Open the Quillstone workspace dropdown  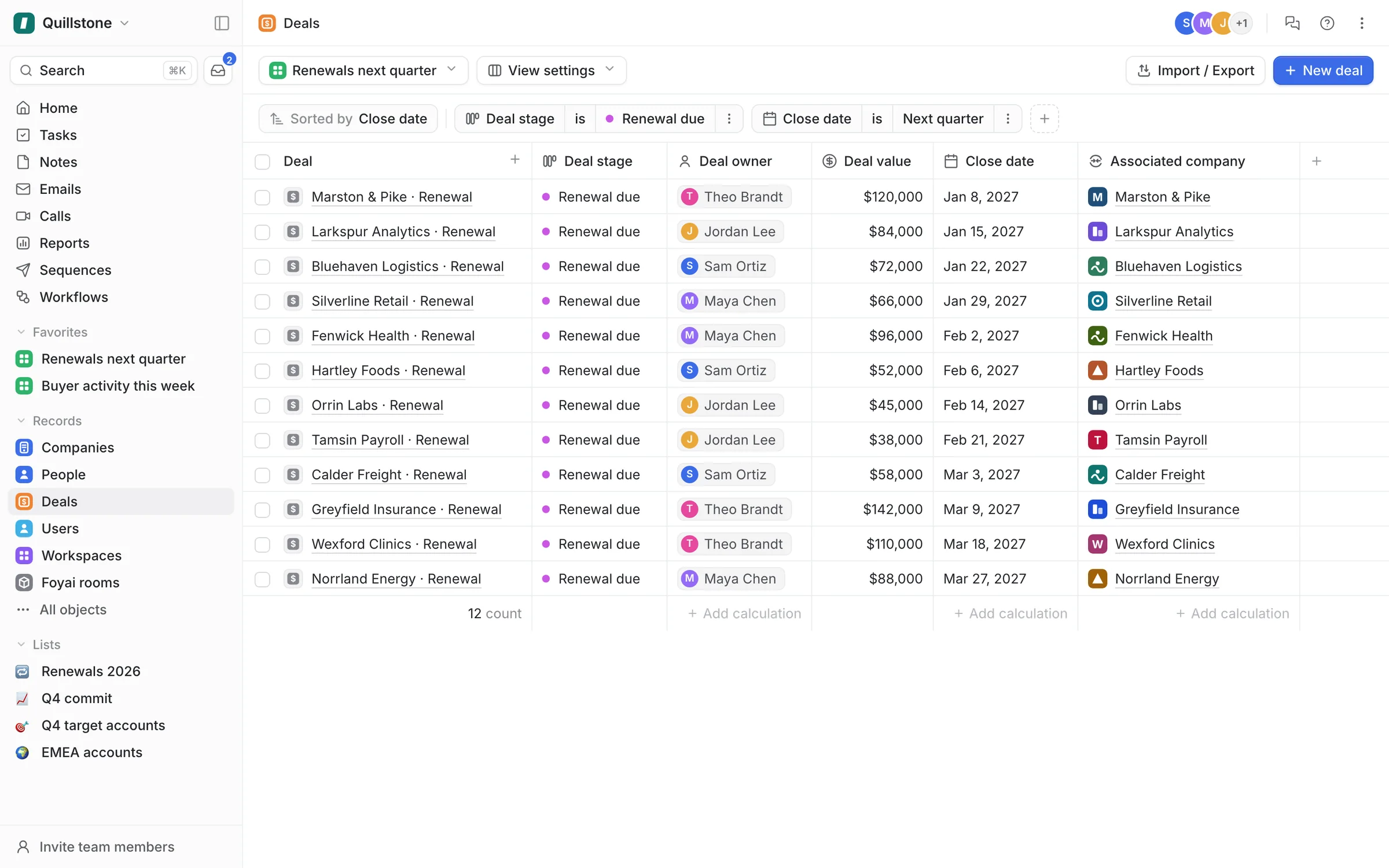point(71,23)
